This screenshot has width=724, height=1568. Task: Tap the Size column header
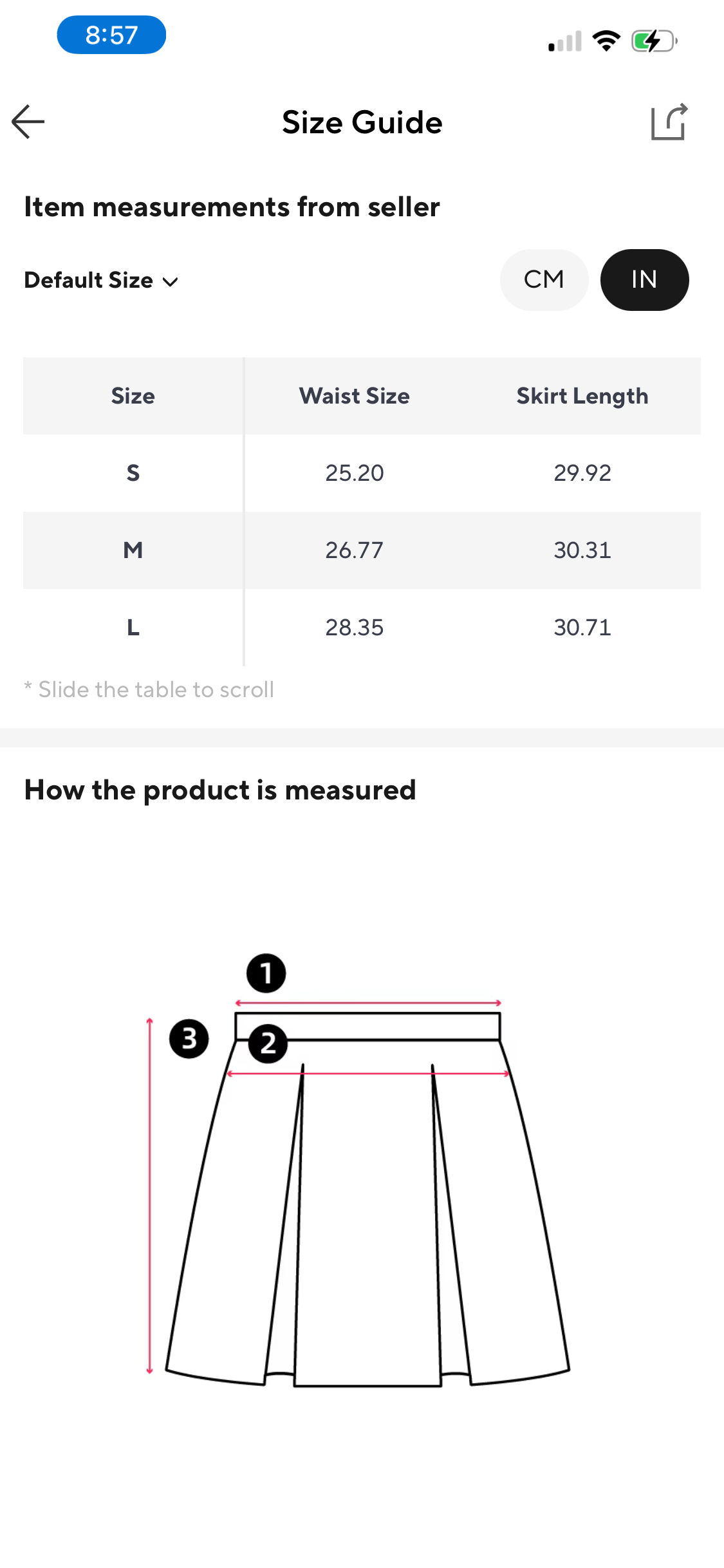click(133, 396)
